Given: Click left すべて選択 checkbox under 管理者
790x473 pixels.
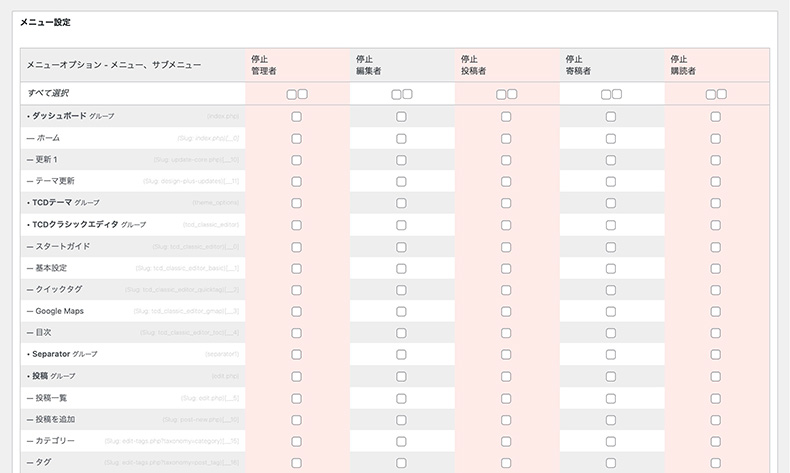Looking at the screenshot, I should [291, 94].
